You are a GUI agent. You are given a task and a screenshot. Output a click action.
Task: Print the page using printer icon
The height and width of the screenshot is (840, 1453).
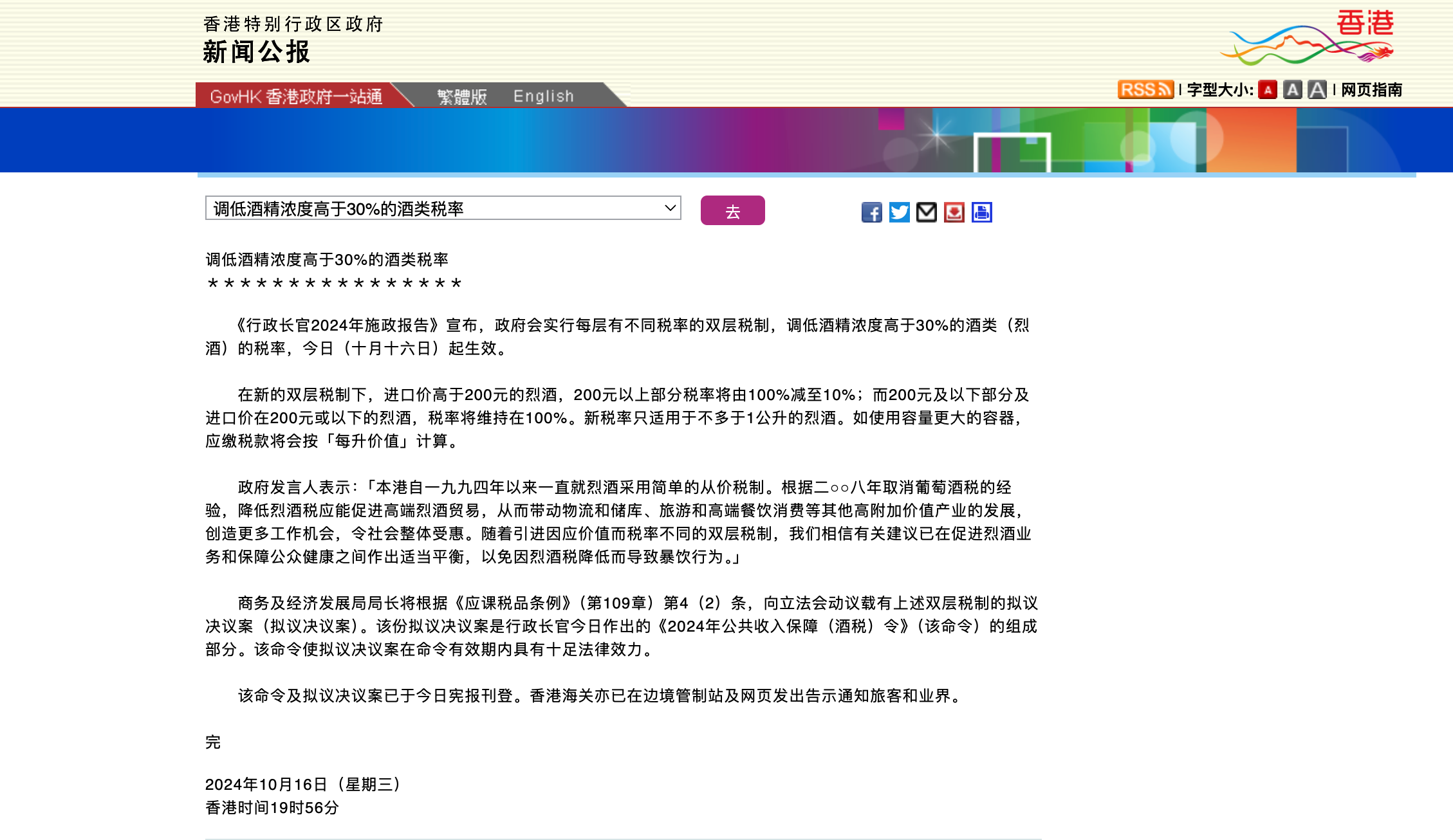[x=982, y=212]
